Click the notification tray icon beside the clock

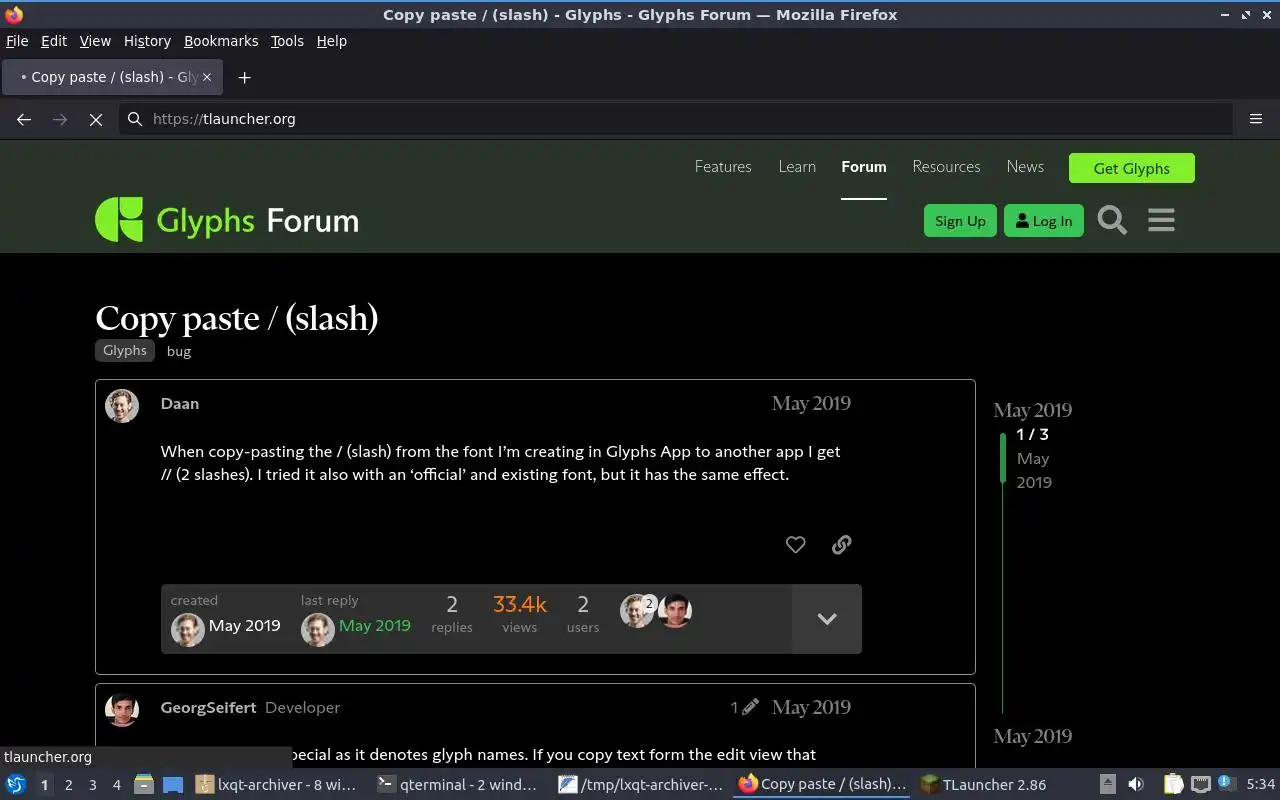tap(1226, 785)
